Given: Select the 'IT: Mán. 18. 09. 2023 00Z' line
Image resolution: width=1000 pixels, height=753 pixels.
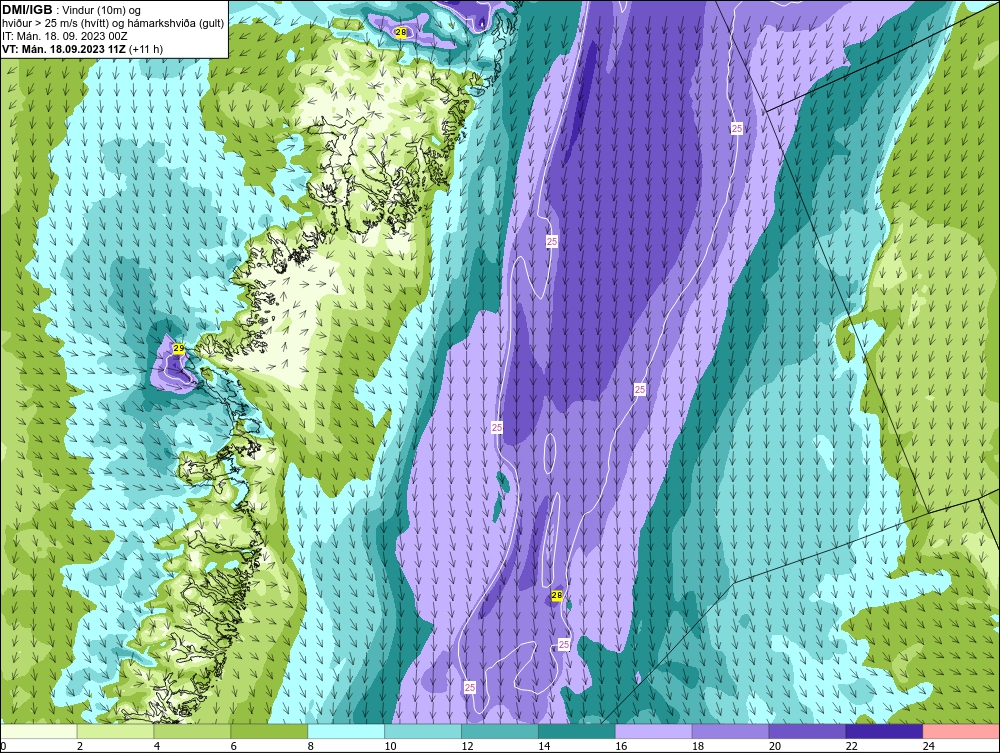Looking at the screenshot, I should point(64,36).
